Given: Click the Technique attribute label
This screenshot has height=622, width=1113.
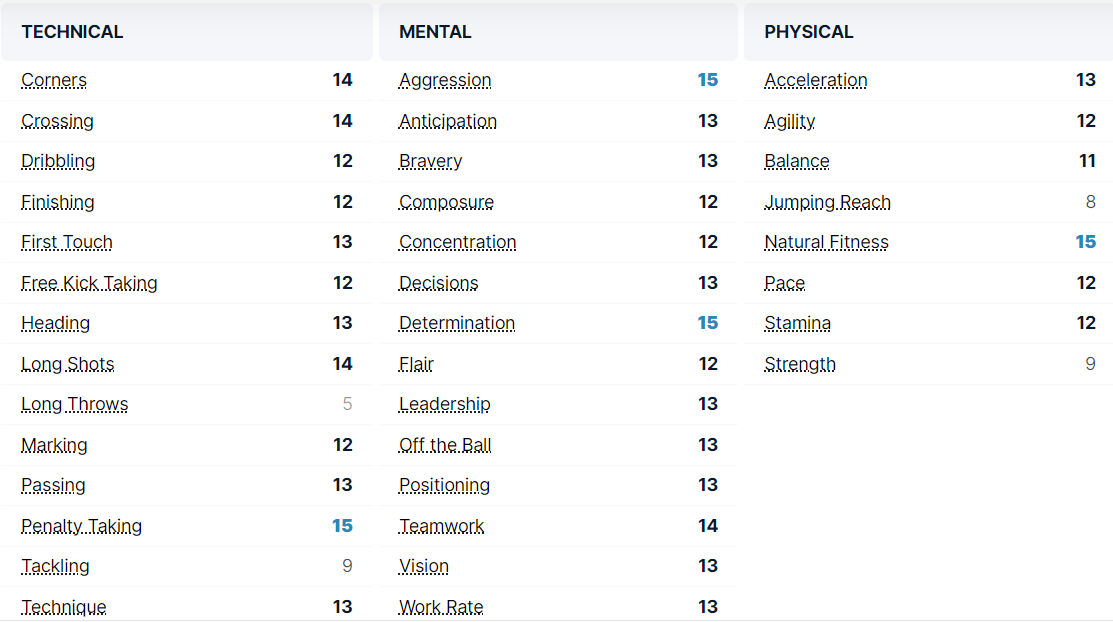Looking at the screenshot, I should [63, 606].
